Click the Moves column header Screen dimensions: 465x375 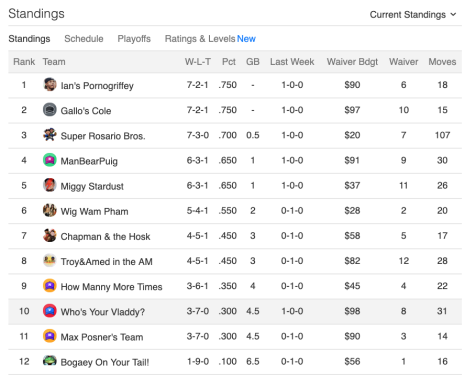pos(442,62)
